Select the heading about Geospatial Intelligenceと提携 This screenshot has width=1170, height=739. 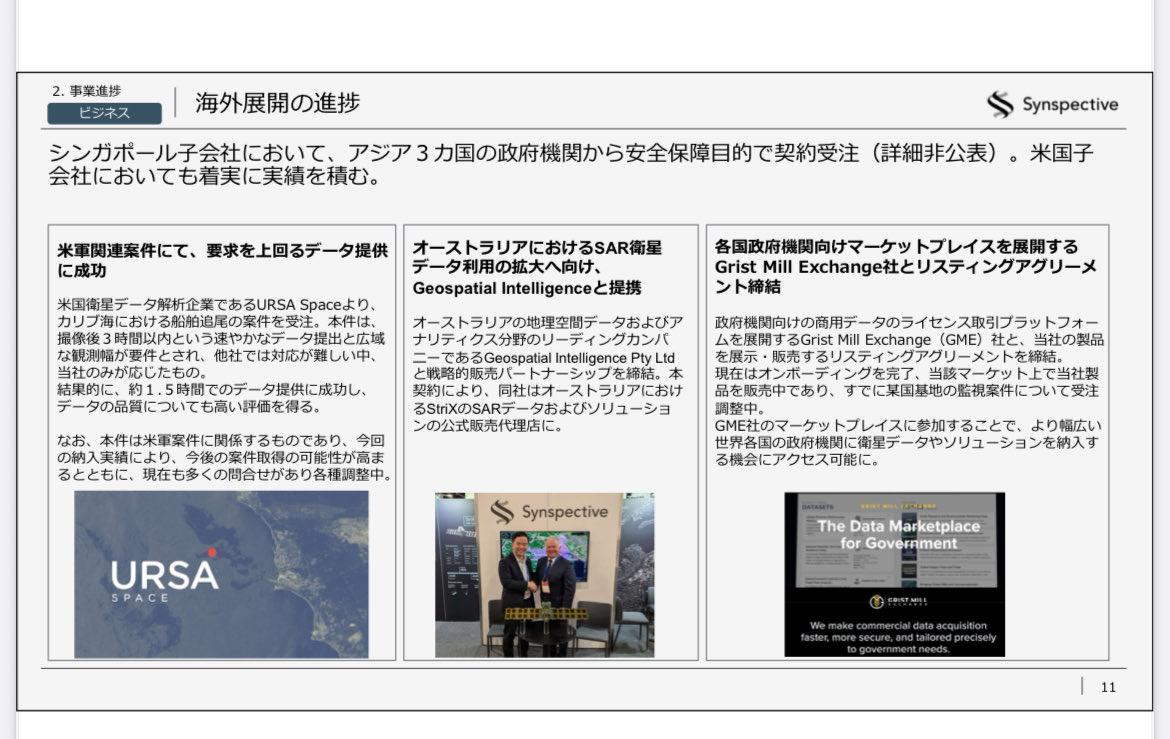pos(537,267)
